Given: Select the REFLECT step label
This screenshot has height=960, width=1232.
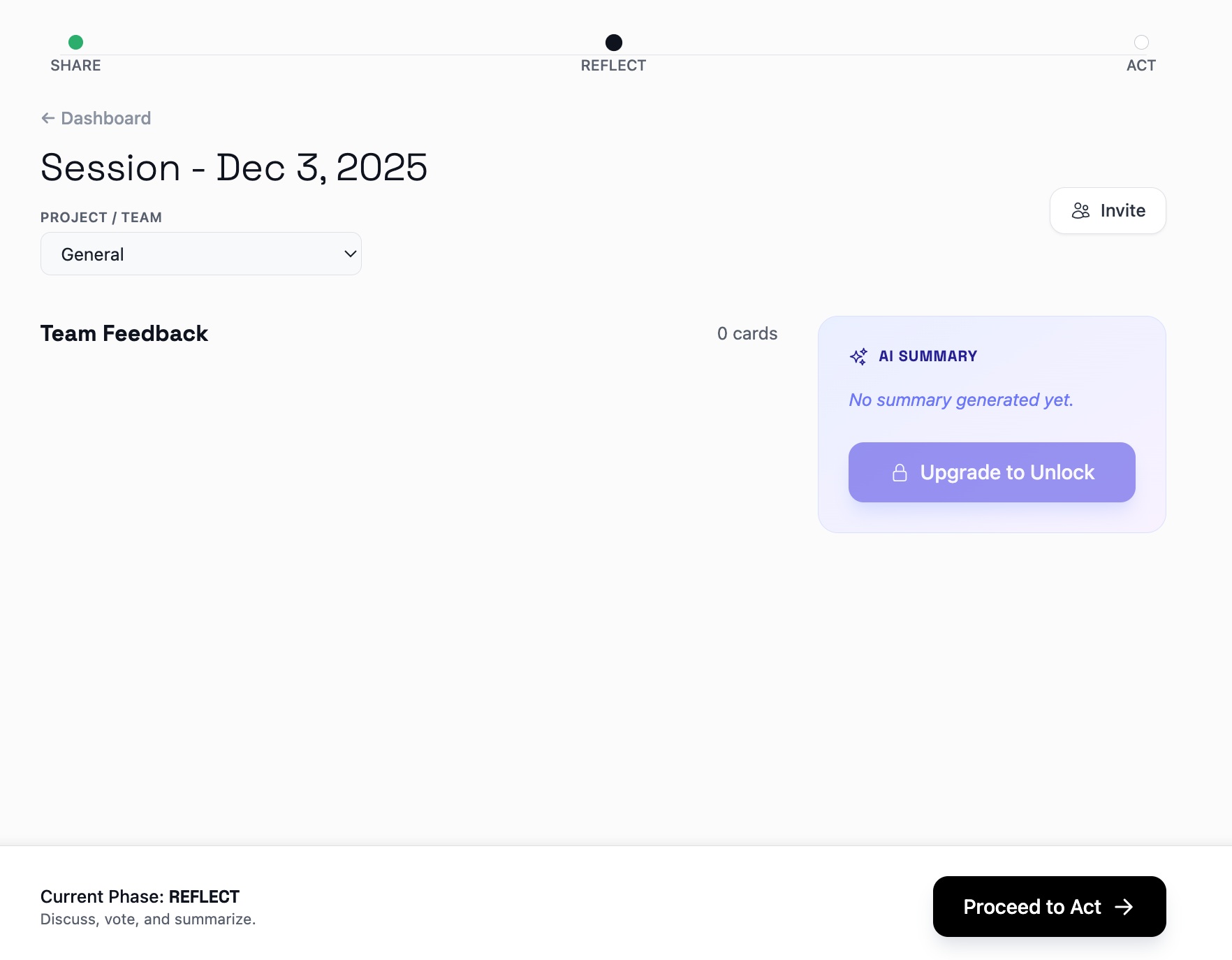Looking at the screenshot, I should (x=613, y=66).
